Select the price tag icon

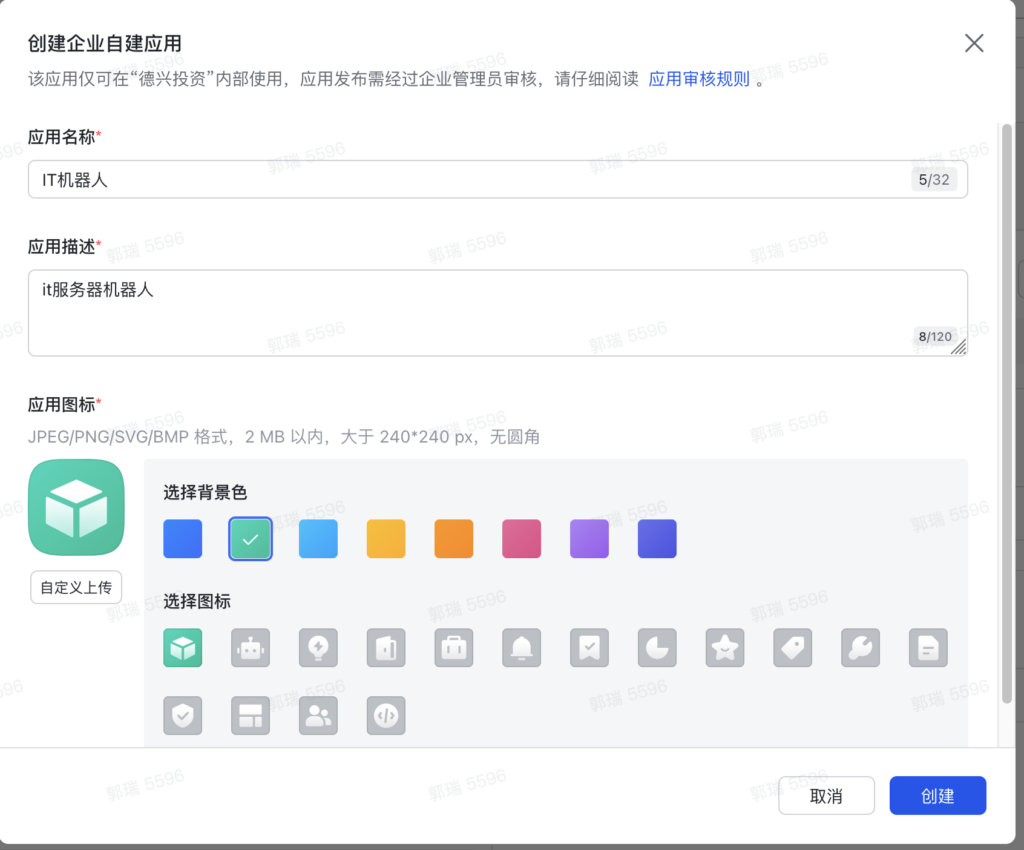(x=792, y=648)
